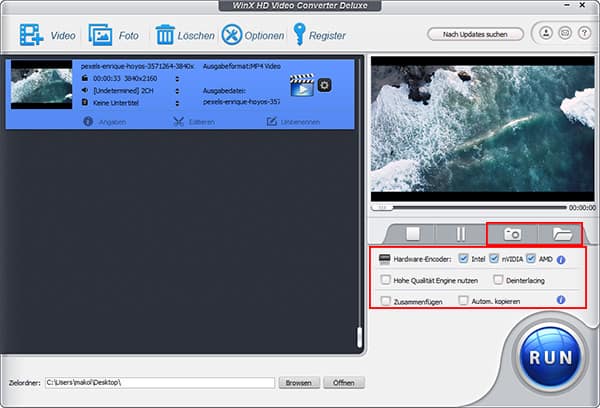Screen dimensions: 600x408
Task: Click the Zielordner path input field
Action: point(160,382)
